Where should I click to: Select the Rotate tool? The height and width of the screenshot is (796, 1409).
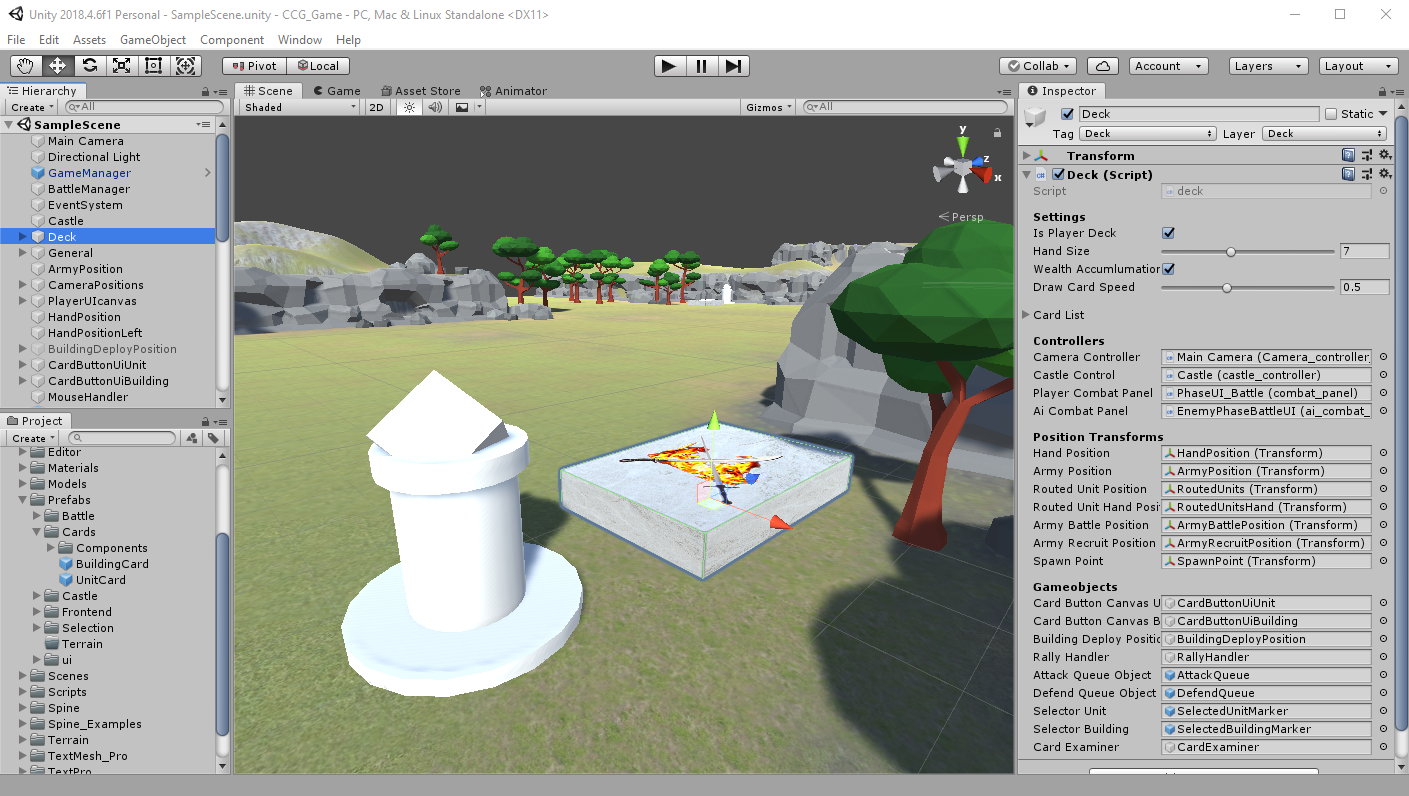click(x=90, y=66)
